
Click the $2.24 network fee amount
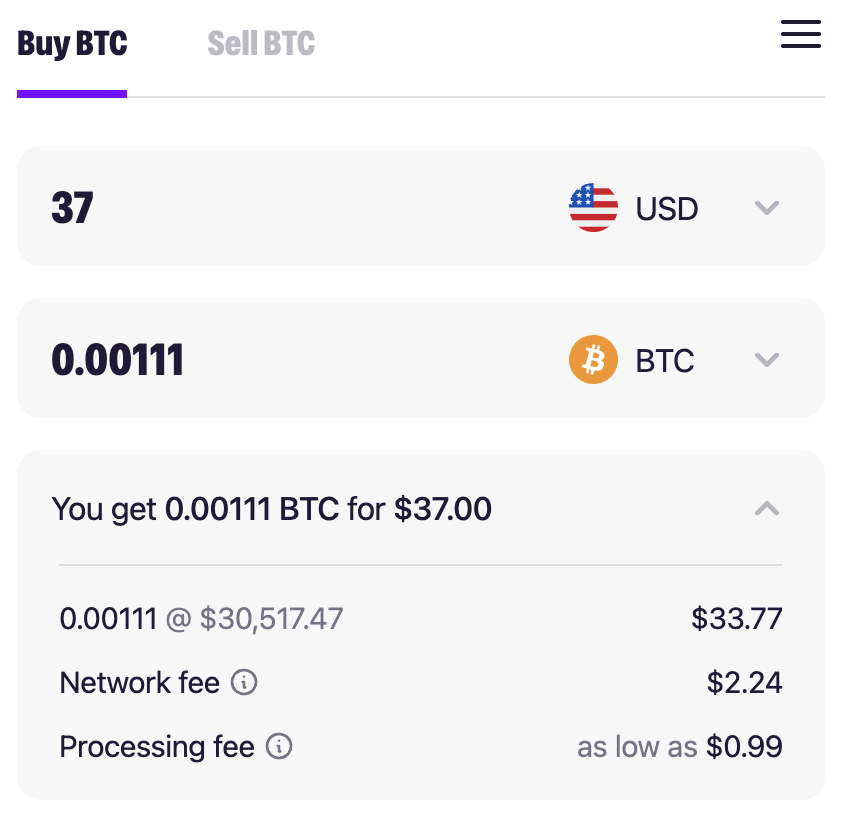744,683
